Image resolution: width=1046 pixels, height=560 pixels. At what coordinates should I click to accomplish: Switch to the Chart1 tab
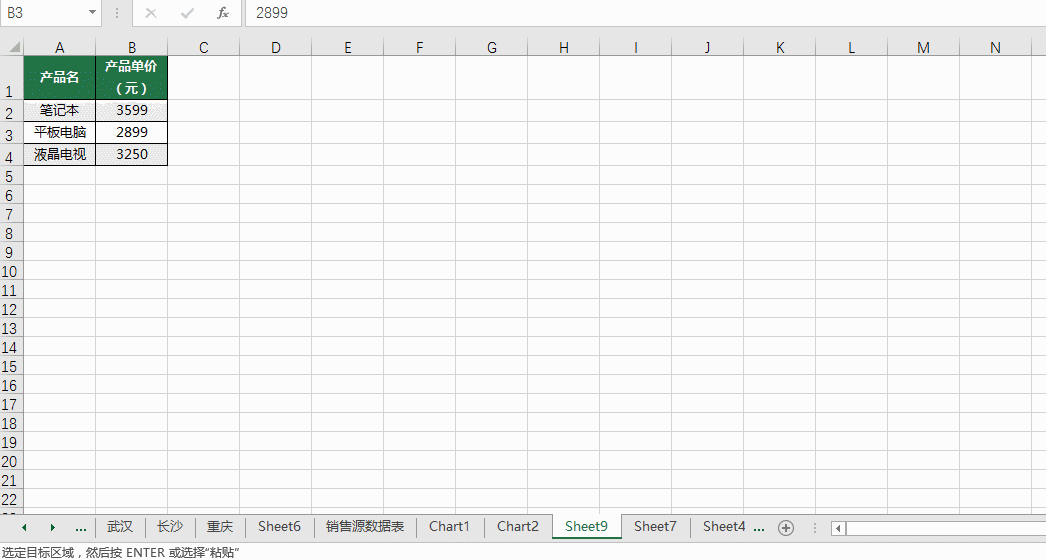(x=450, y=527)
